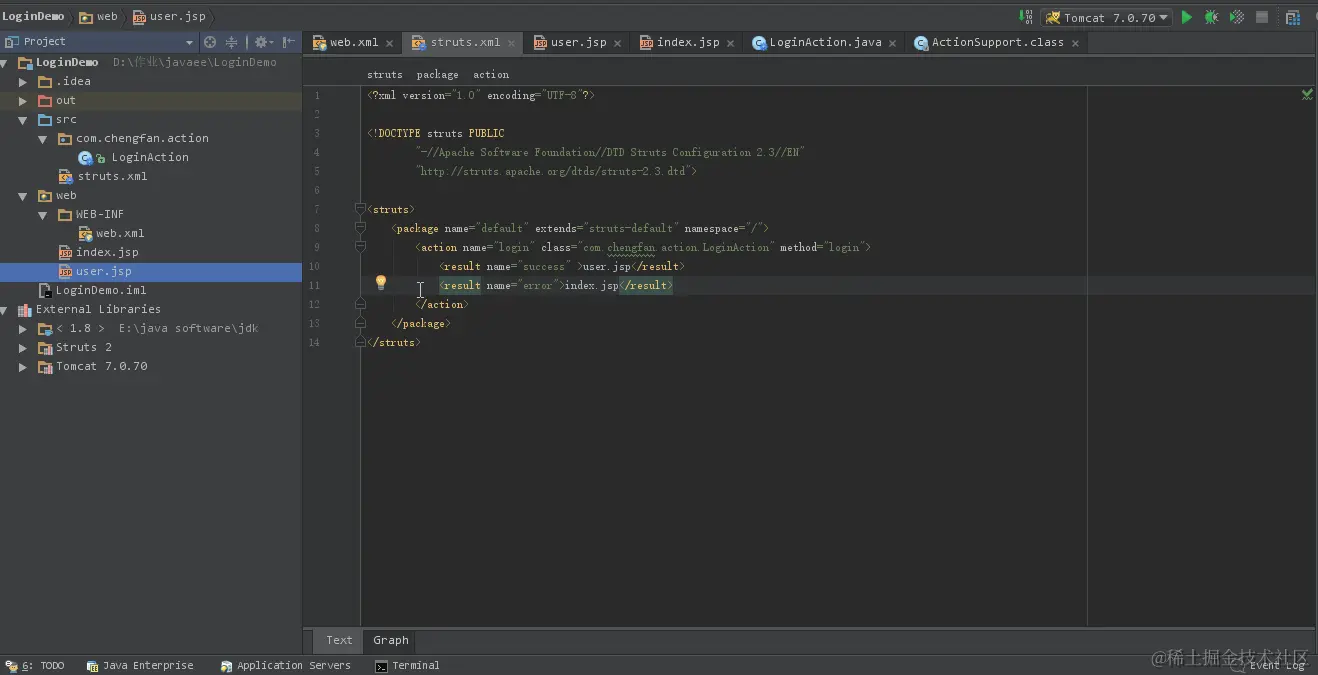Screen dimensions: 1318x675
Task: Click the 'action' structure breadcrumb above the editor
Action: pos(491,75)
